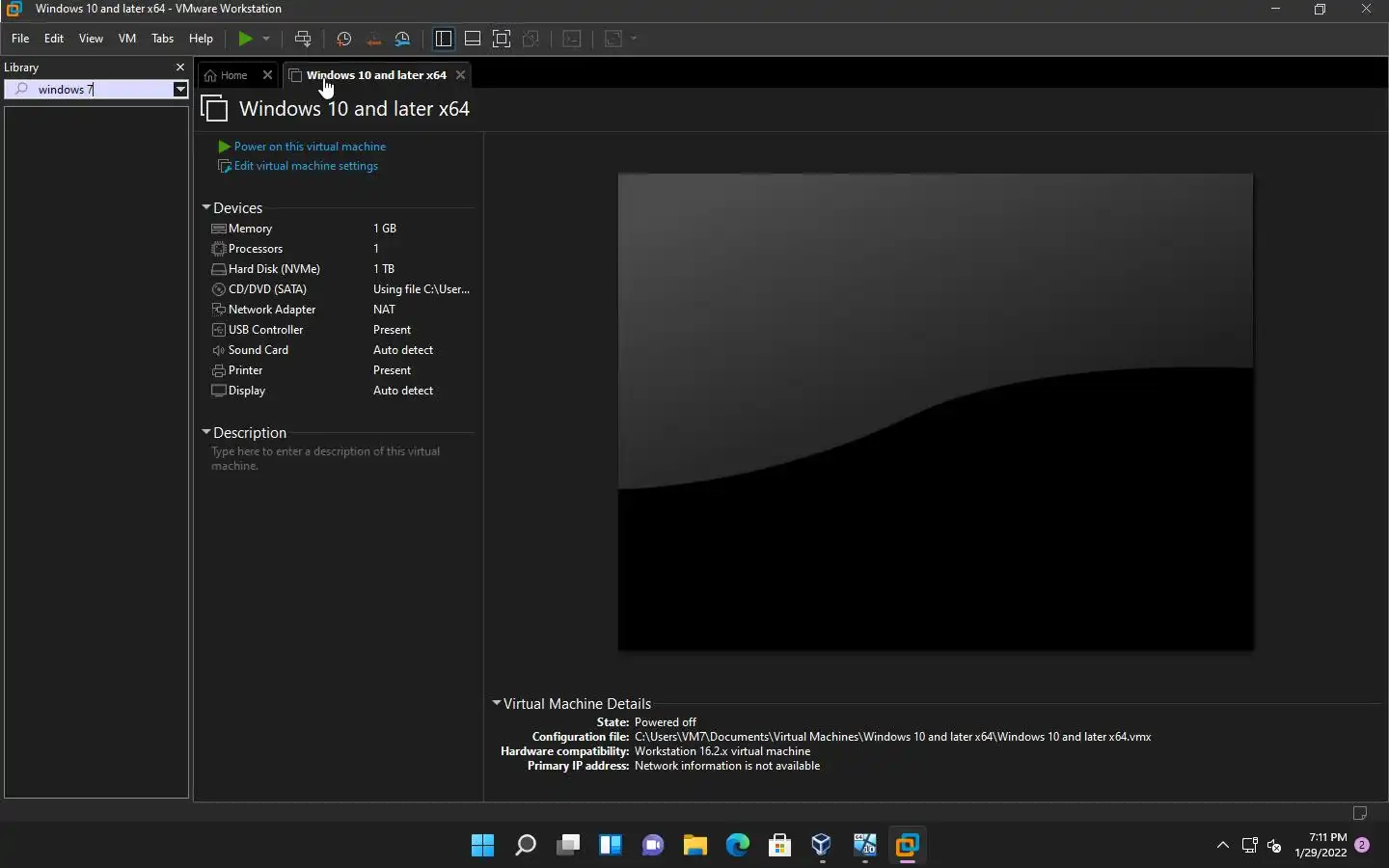The height and width of the screenshot is (868, 1389).
Task: Open Teams Chat taskbar icon
Action: [x=652, y=846]
